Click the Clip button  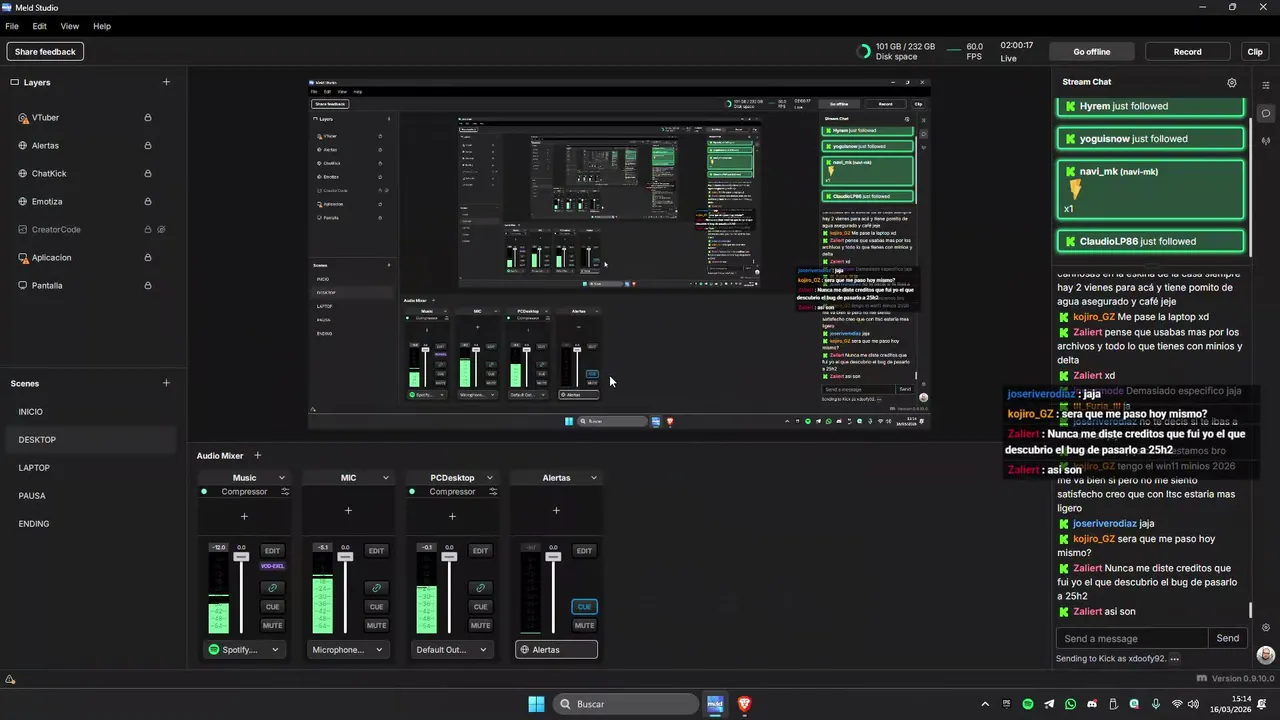coord(1255,52)
